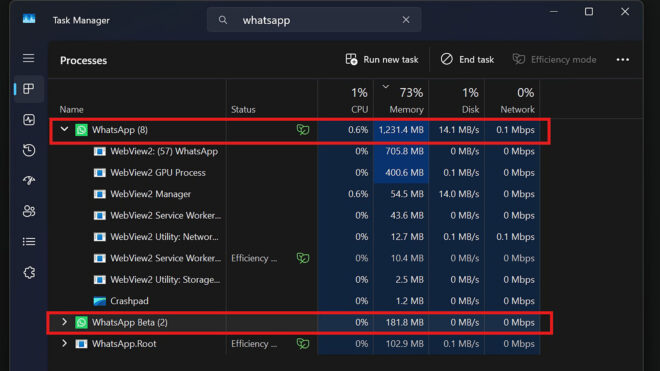Select WebView2: (57) WhatsApp process
The height and width of the screenshot is (371, 660).
295,151
